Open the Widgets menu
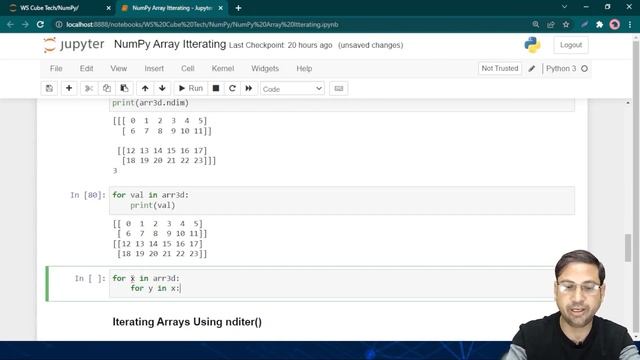 coord(265,69)
